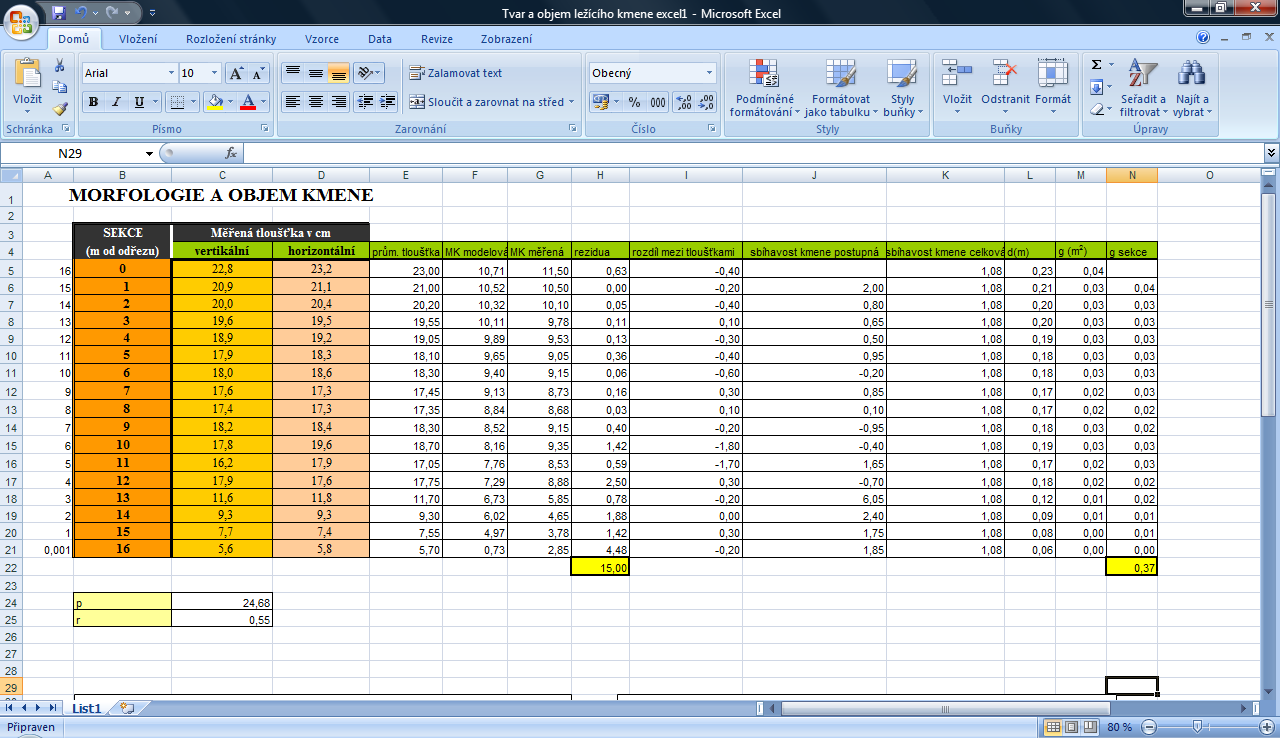Increase decimal places icon
This screenshot has height=738, width=1280.
click(x=684, y=102)
